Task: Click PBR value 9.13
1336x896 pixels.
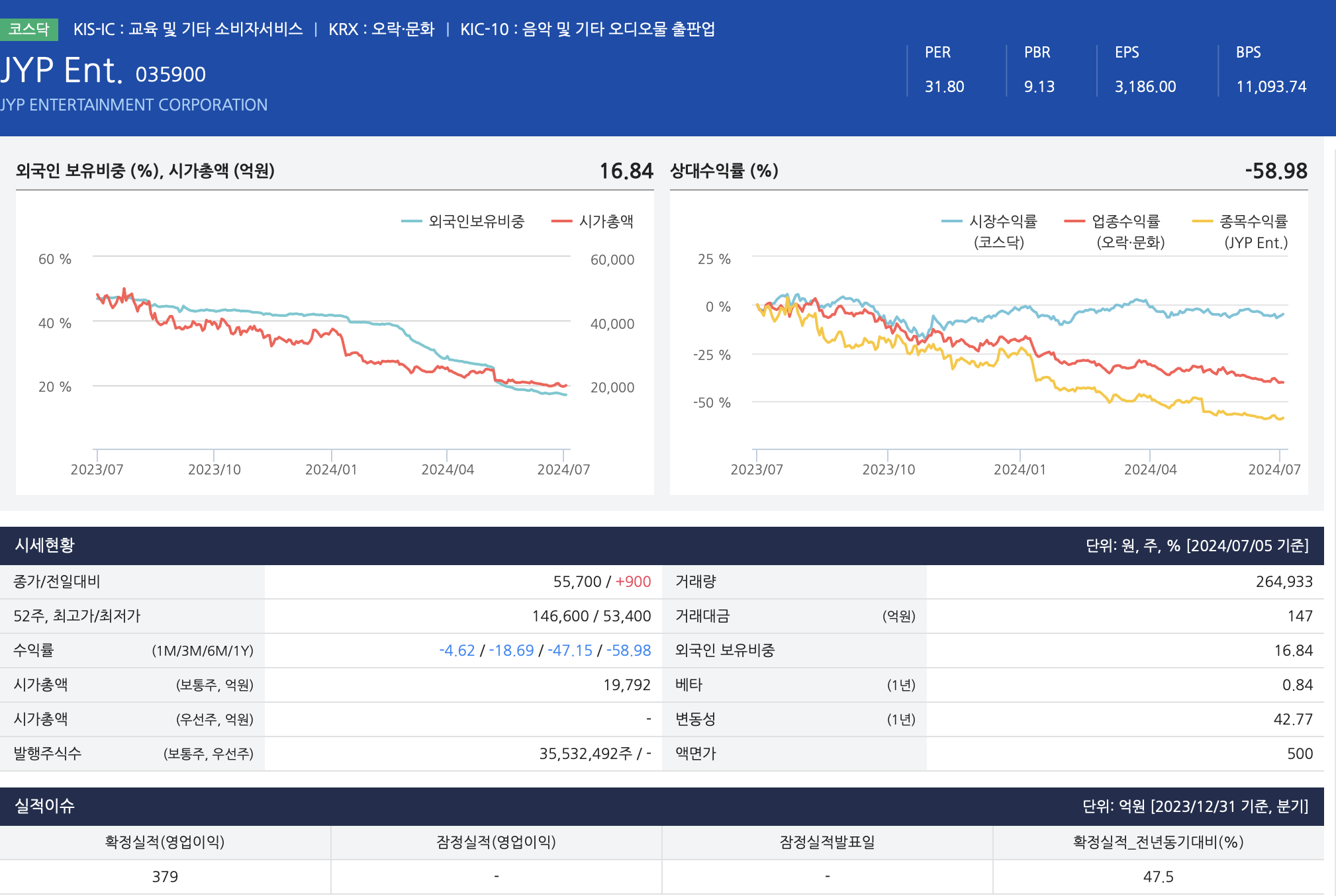Action: coord(1039,87)
